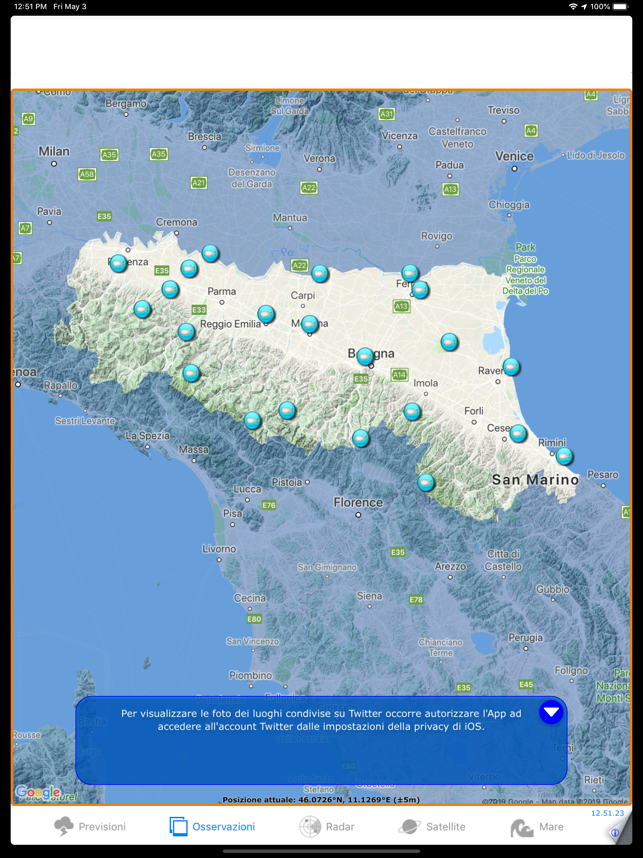Tap inland webcam marker northwest of Ravenna
Screen dimensions: 643x858
(449, 343)
